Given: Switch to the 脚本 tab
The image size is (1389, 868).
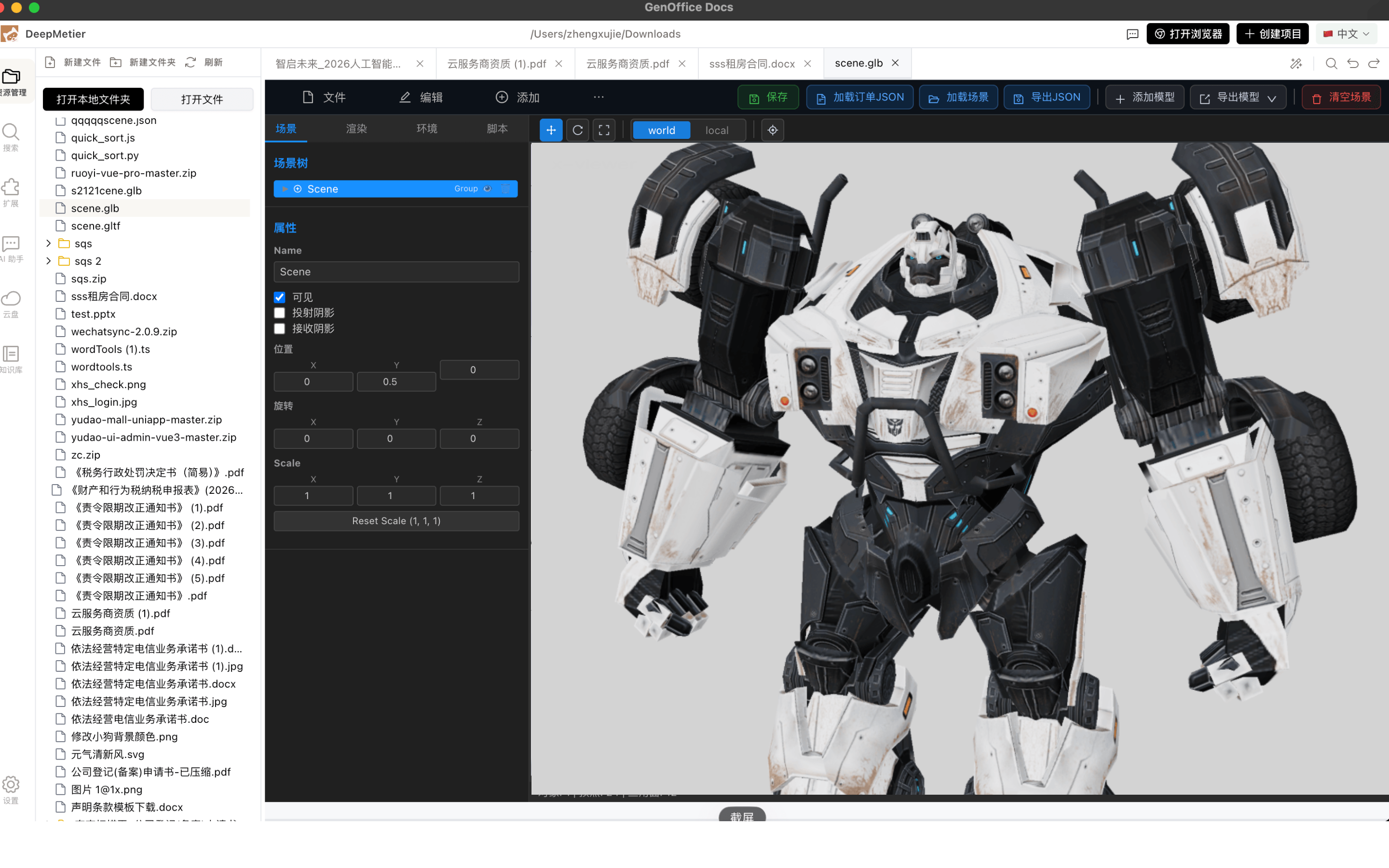Looking at the screenshot, I should click(497, 129).
